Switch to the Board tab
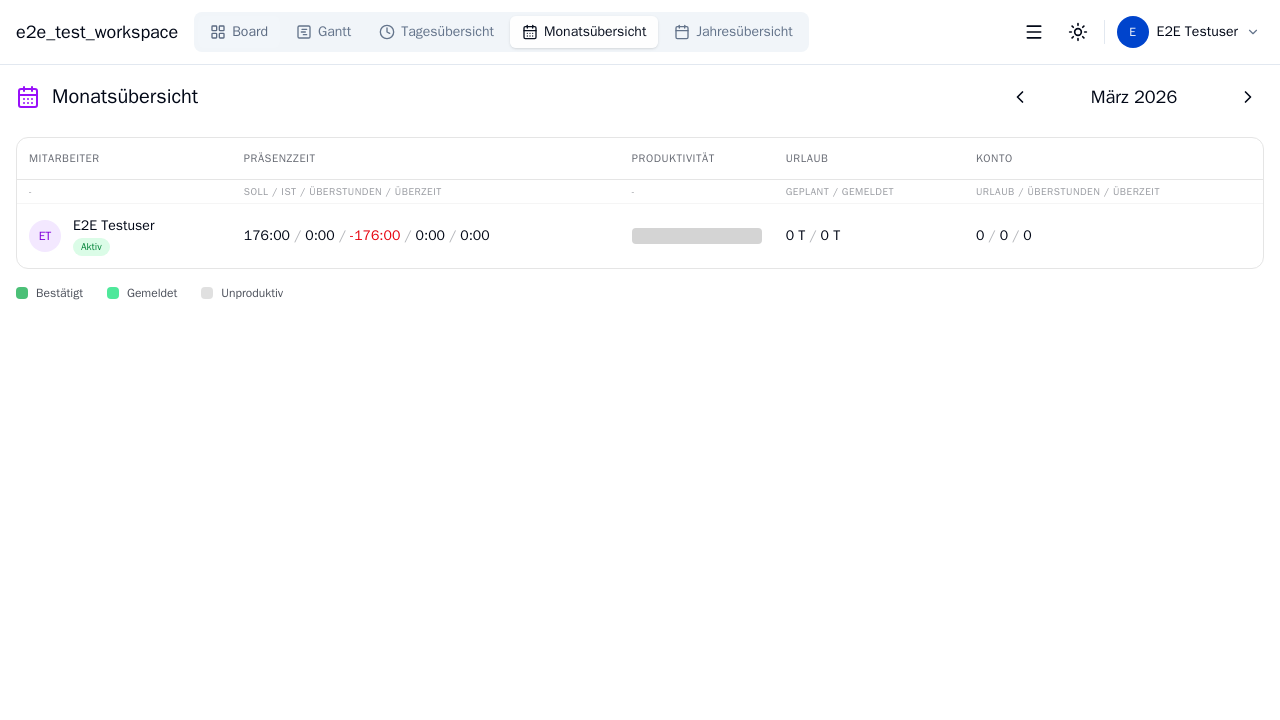Screen dimensions: 1280x720 239,32
